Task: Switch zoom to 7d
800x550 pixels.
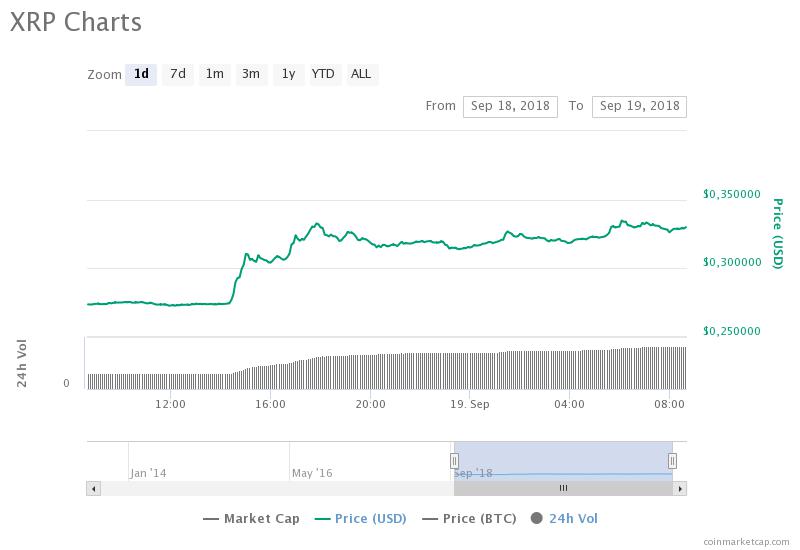Action: pos(177,74)
